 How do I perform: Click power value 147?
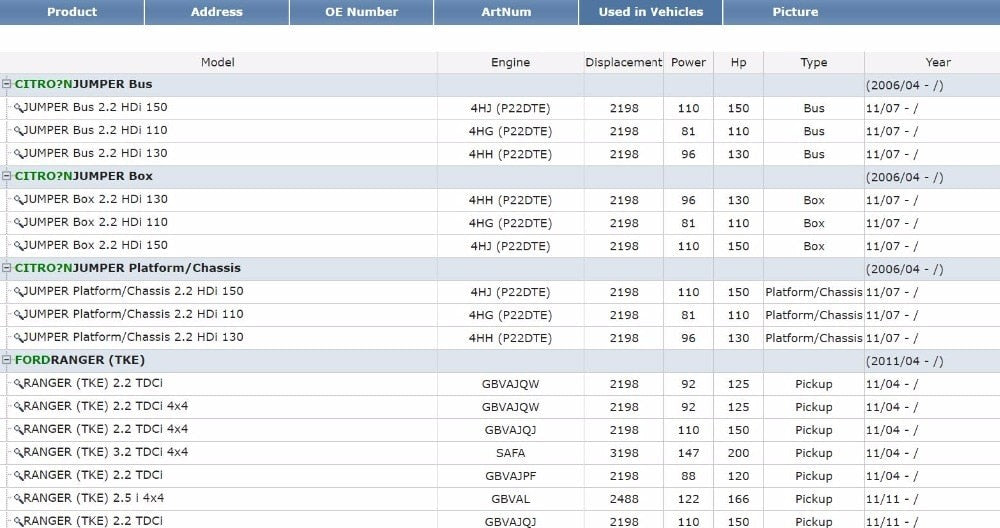688,453
